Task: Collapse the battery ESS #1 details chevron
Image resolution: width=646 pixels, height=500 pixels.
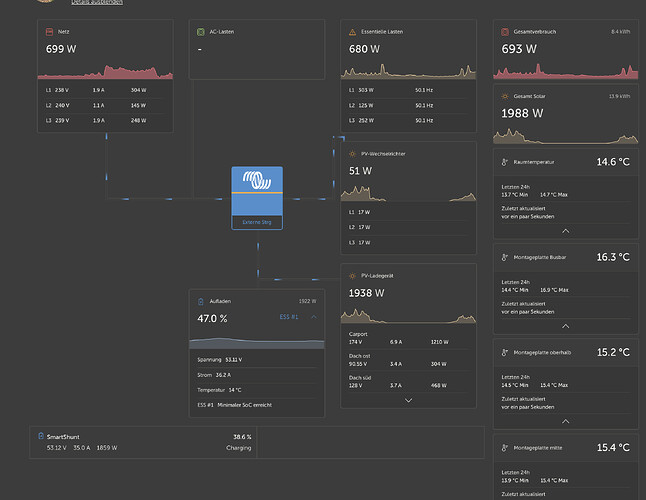Action: (315, 317)
